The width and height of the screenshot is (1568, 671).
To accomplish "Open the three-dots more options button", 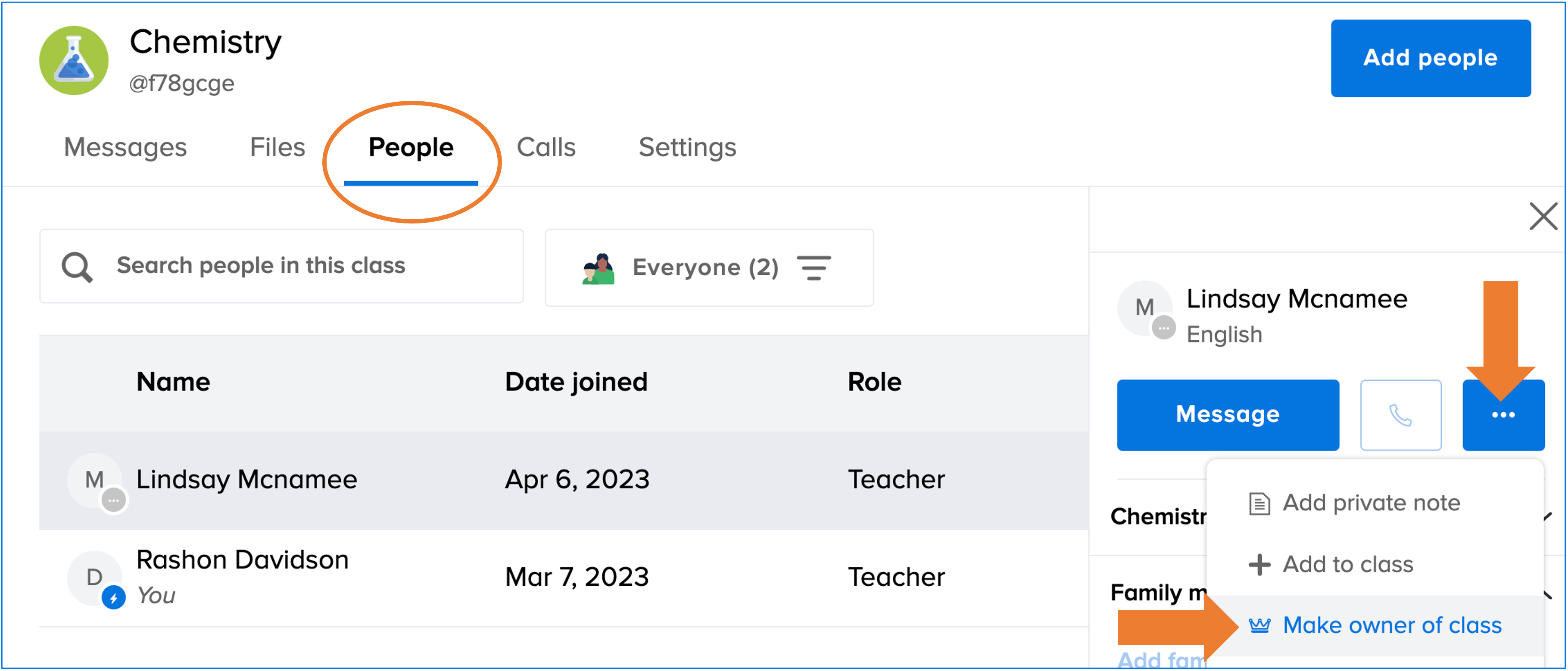I will click(x=1503, y=415).
